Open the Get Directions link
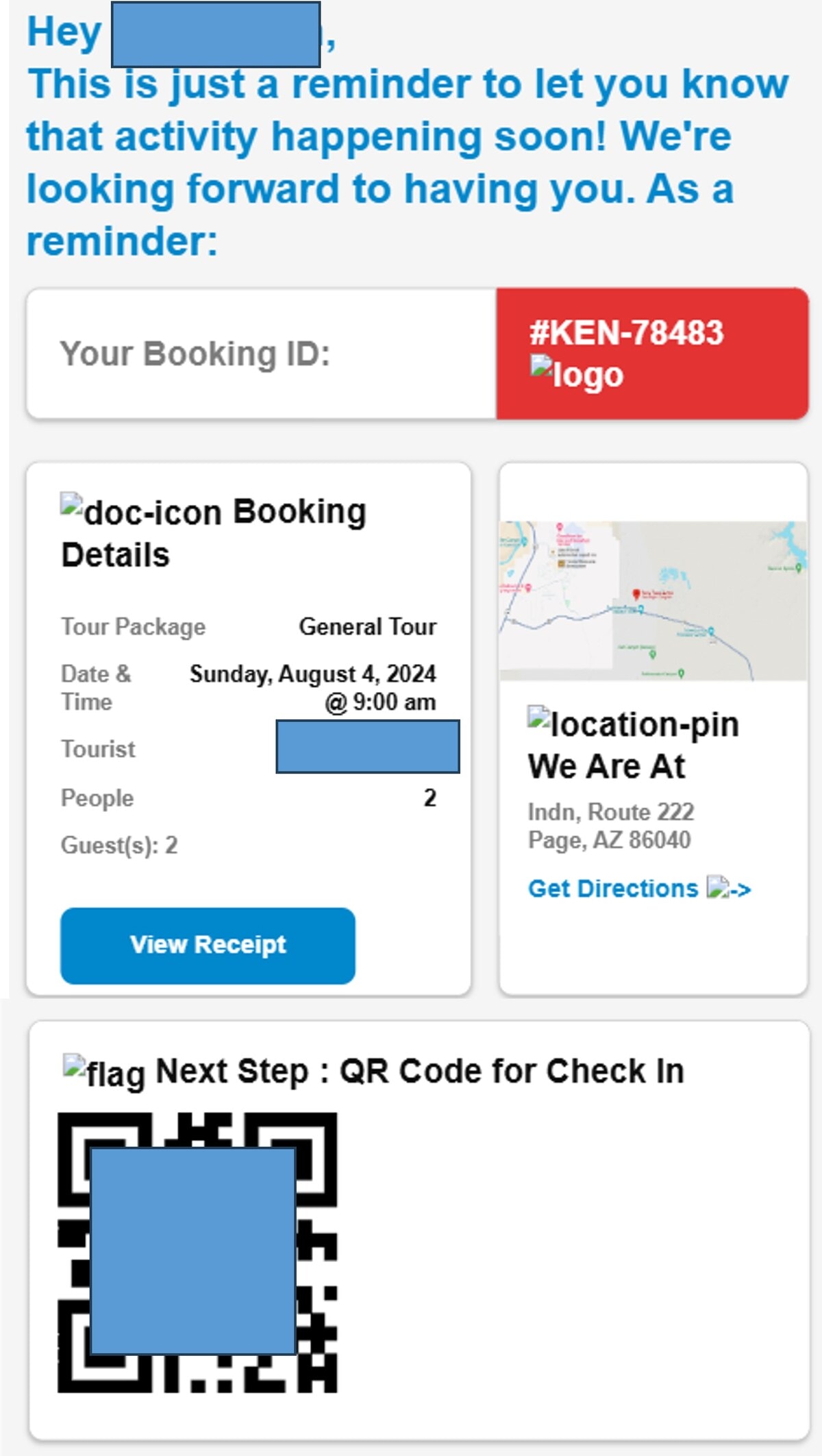The image size is (822, 1456). [x=613, y=889]
